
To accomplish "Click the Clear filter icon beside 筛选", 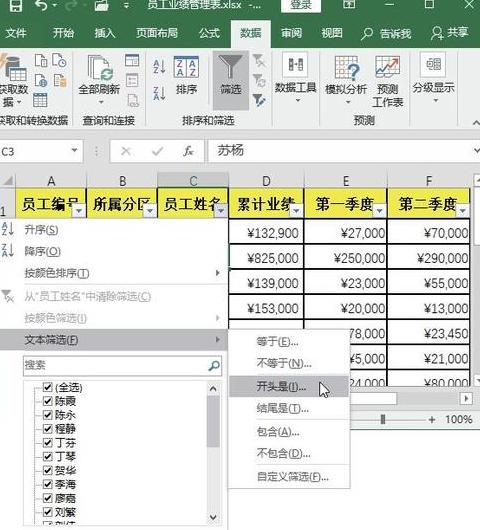I will click(259, 61).
